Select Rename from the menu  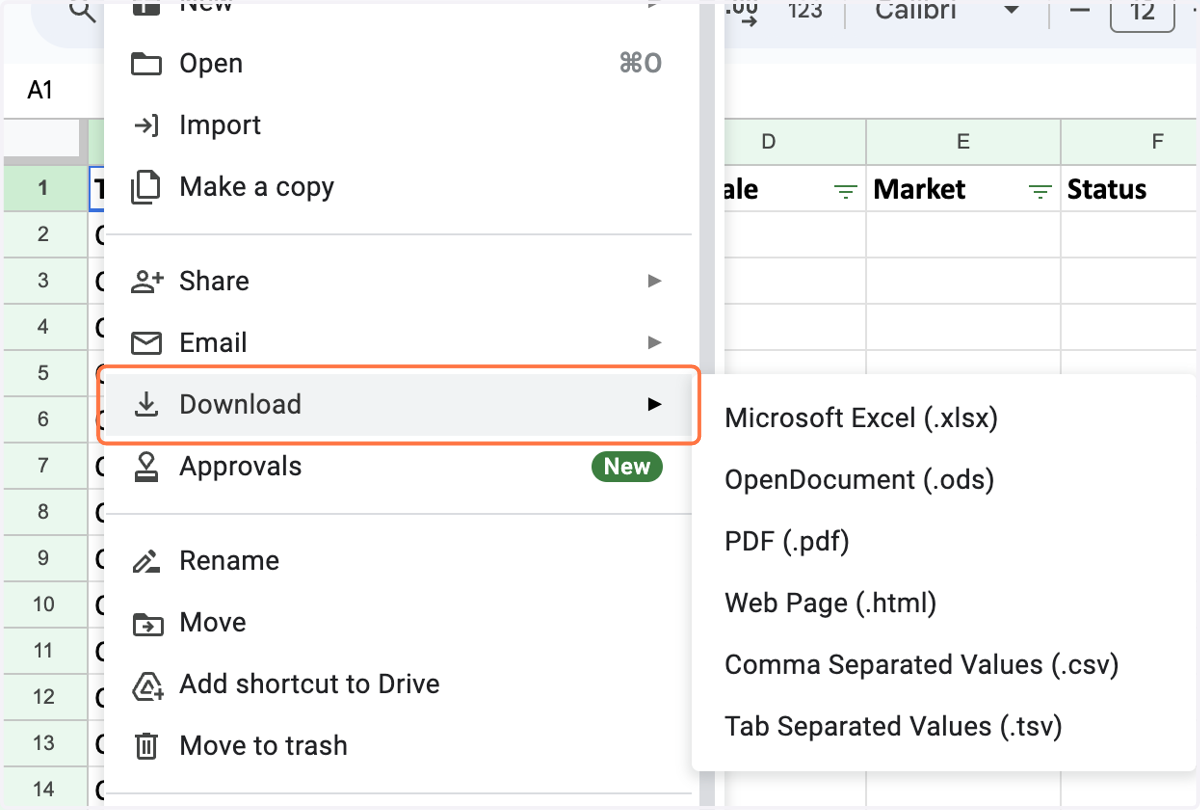pos(398,561)
